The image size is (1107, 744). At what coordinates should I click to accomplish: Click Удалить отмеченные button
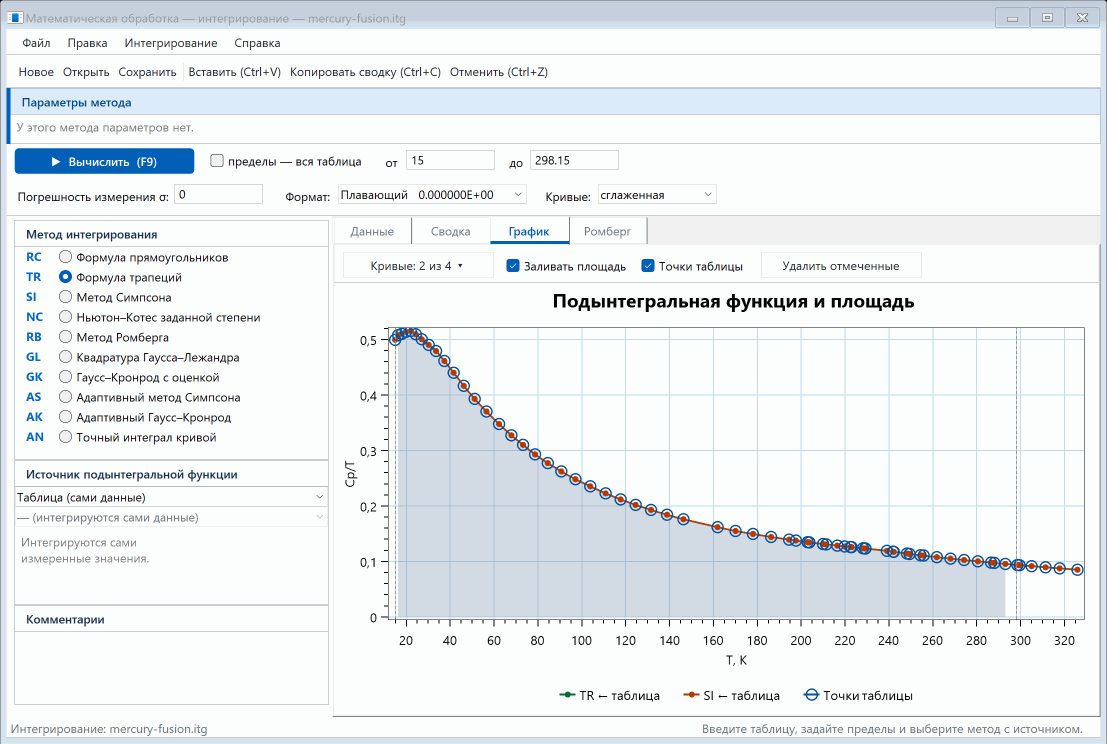point(841,266)
